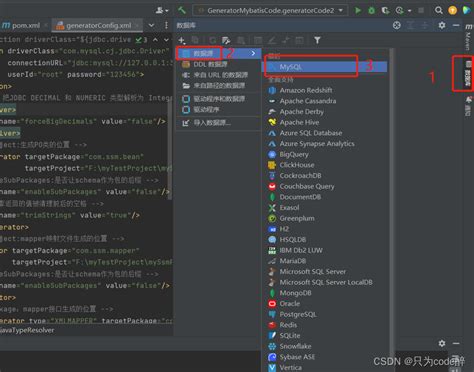This screenshot has height=372, width=474.
Task: Click the Build hammer icon
Action: [182, 10]
